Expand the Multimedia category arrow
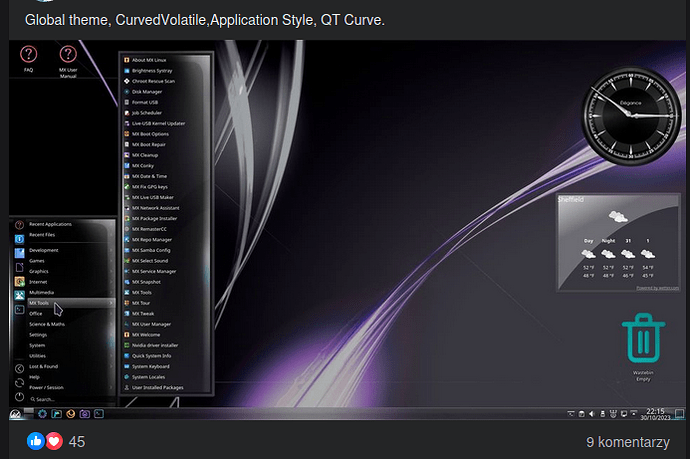This screenshot has height=459, width=690. (111, 292)
